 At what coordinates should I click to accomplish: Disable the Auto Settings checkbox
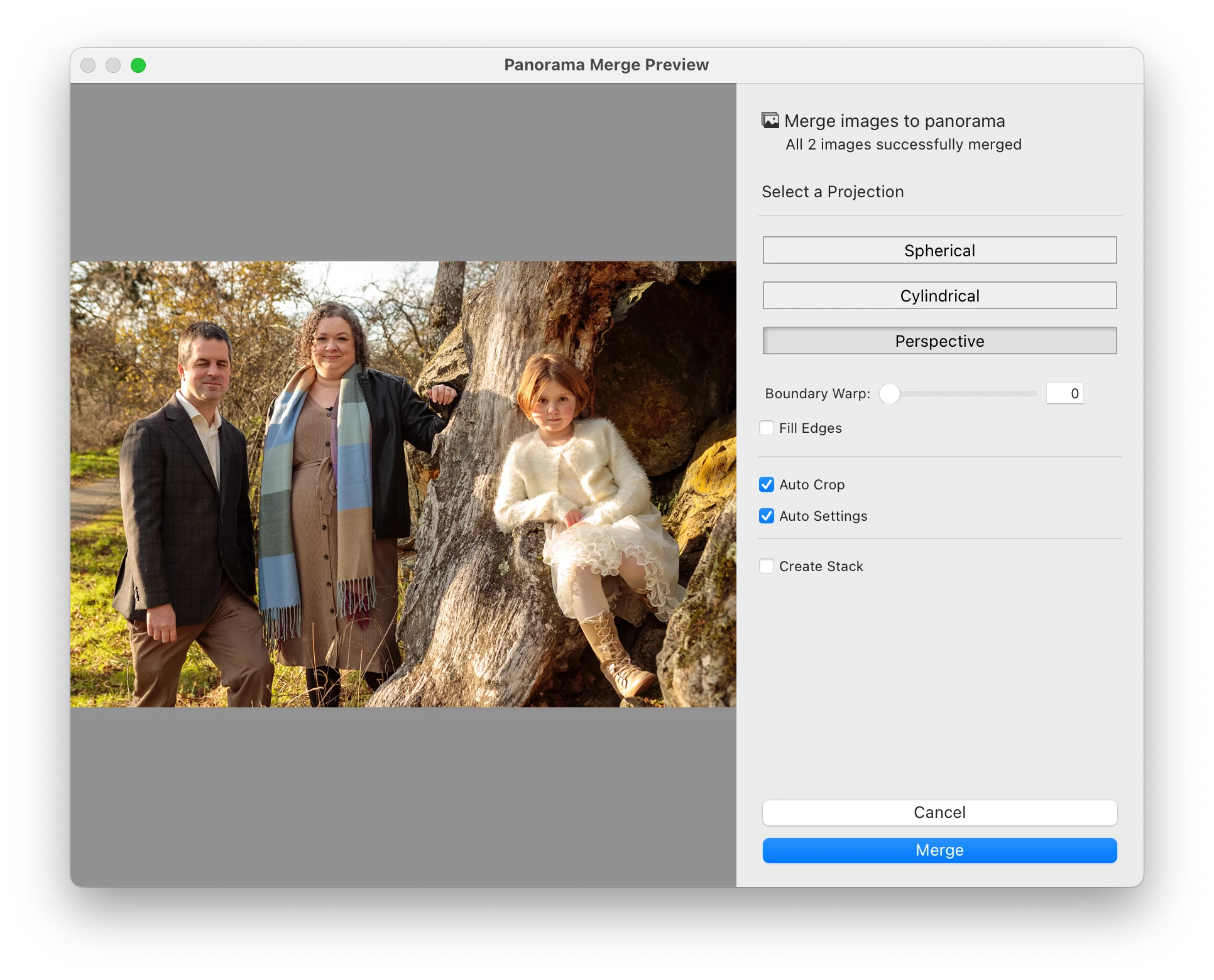point(767,516)
